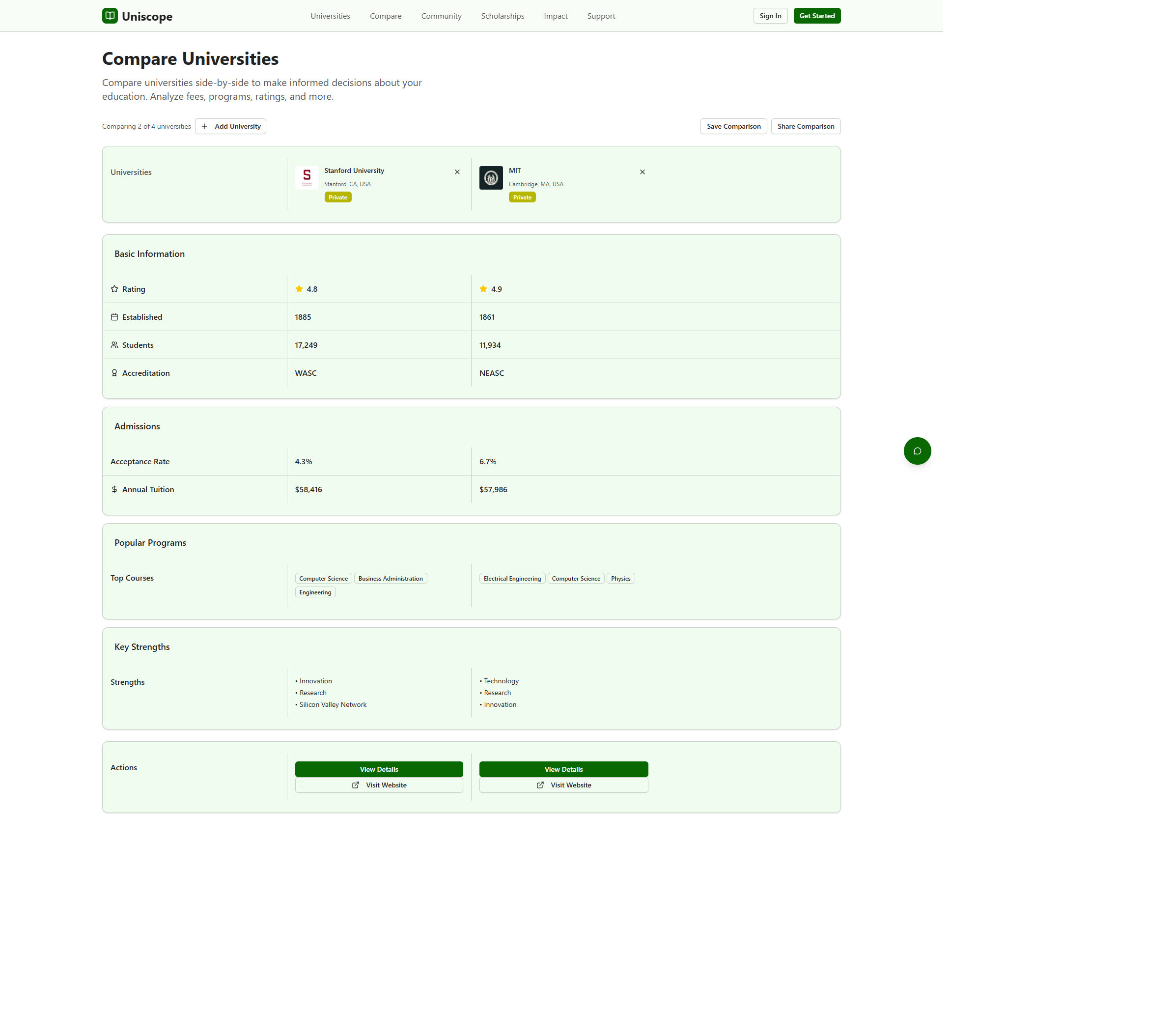Screen dimensions: 1174x1036
Task: Click the Uniscope book logo icon
Action: tap(110, 16)
